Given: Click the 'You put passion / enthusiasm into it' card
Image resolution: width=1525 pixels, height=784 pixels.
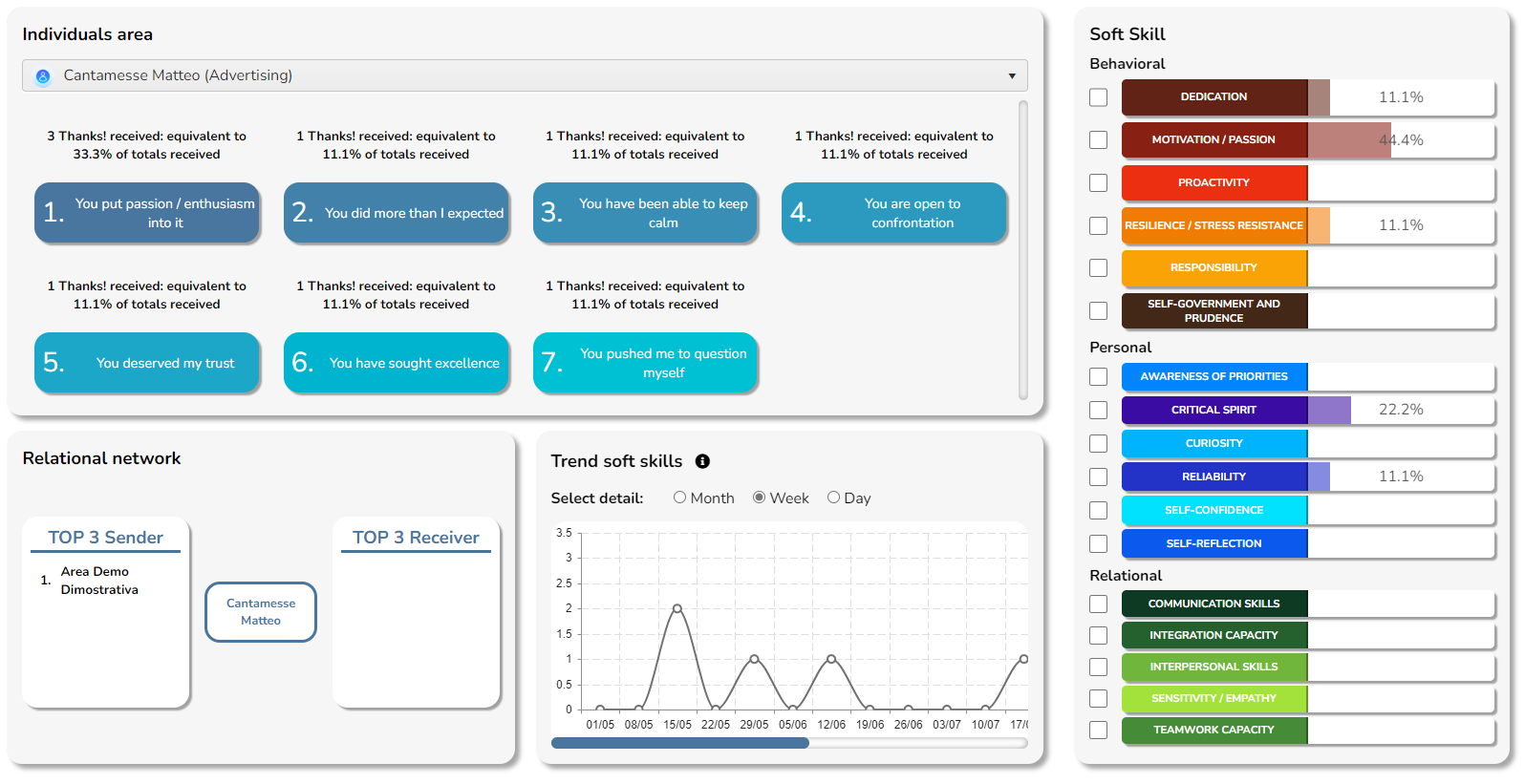Looking at the screenshot, I should tap(147, 213).
